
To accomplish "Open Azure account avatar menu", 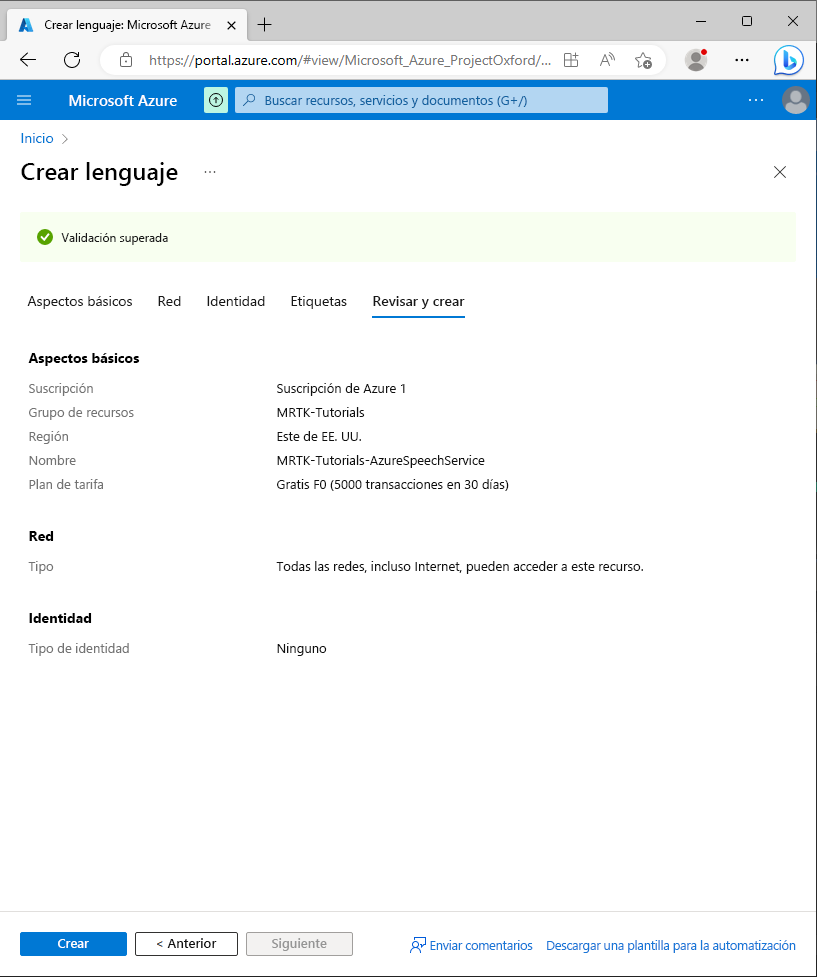I will point(796,100).
